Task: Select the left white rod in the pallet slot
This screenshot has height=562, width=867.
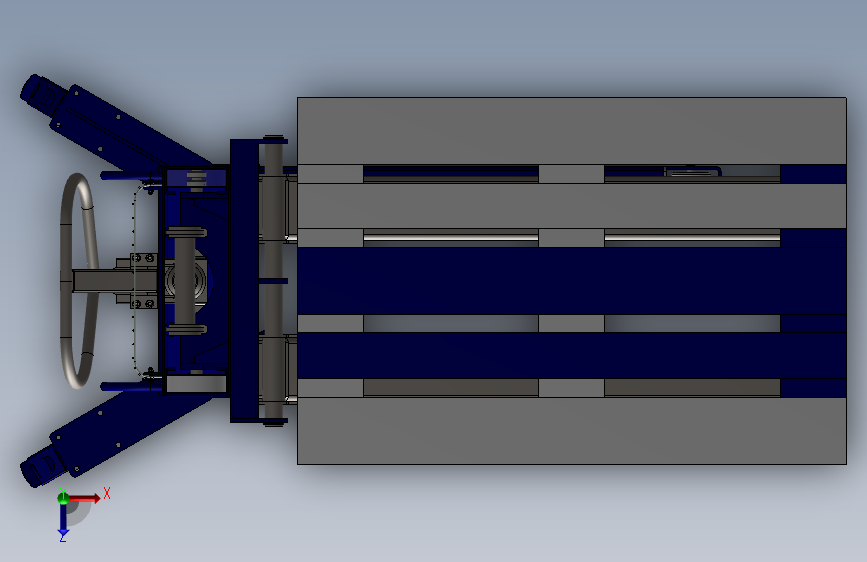Action: click(x=451, y=238)
